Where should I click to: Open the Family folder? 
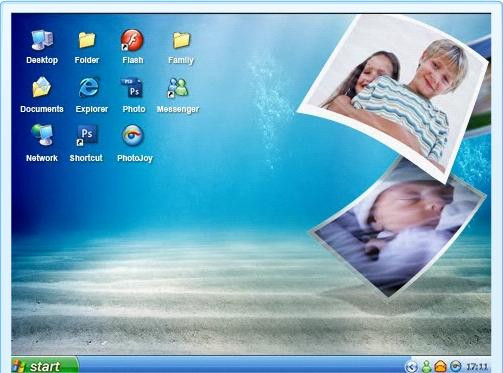(181, 40)
